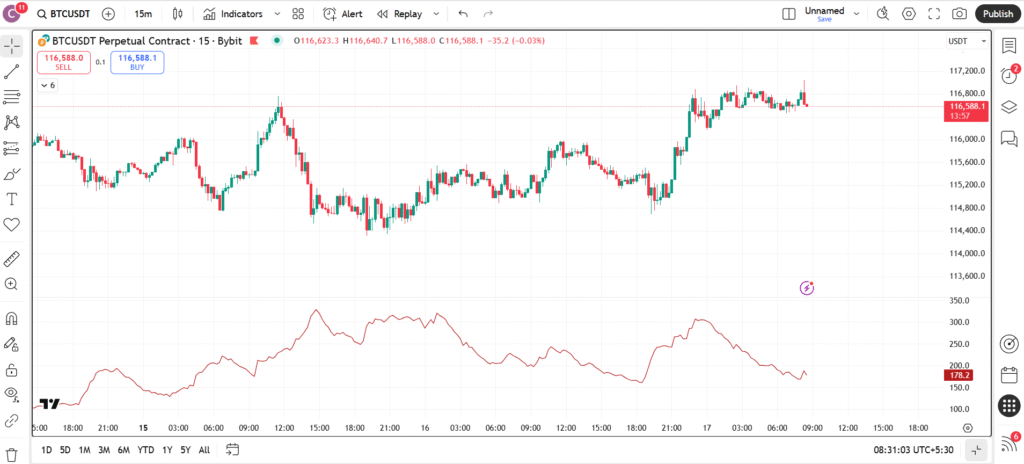Take a chart snapshot with camera icon
Screen dimensions: 1024x464
pyautogui.click(x=959, y=14)
